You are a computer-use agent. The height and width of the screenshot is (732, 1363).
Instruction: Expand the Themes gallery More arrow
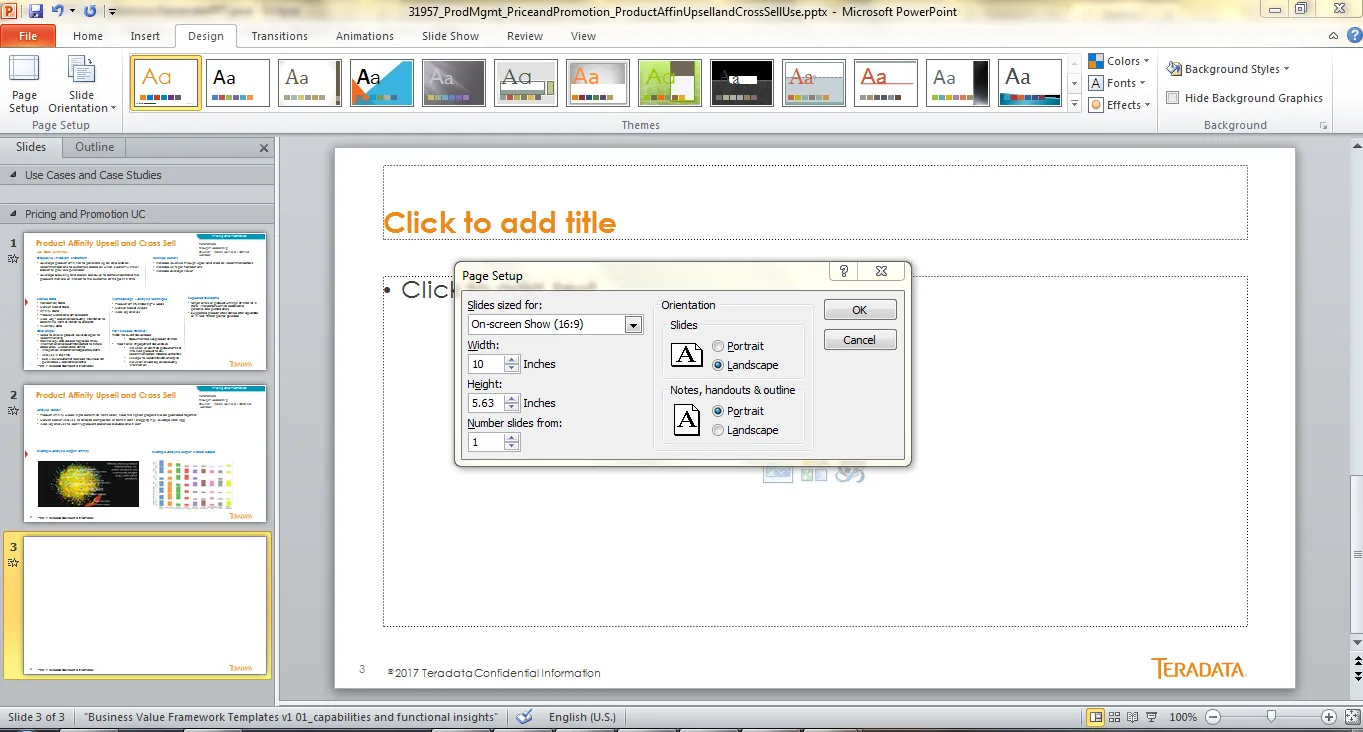(x=1074, y=104)
